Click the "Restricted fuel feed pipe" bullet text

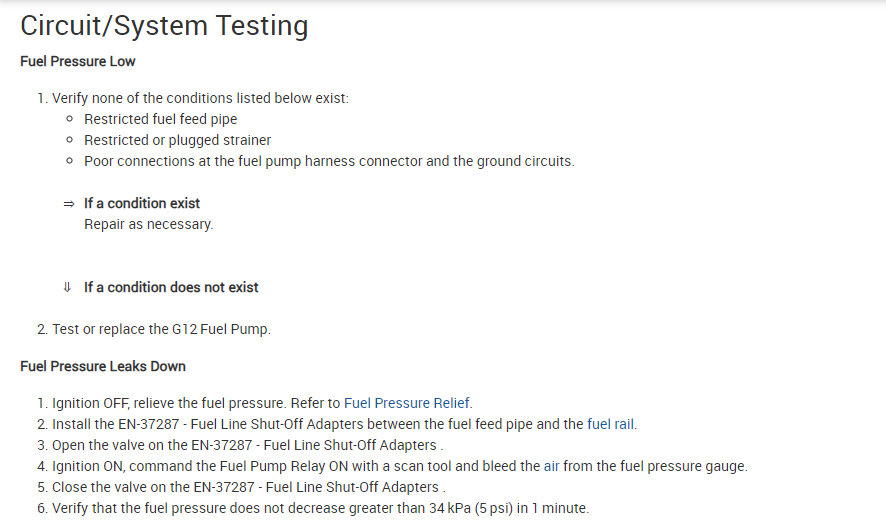click(160, 119)
